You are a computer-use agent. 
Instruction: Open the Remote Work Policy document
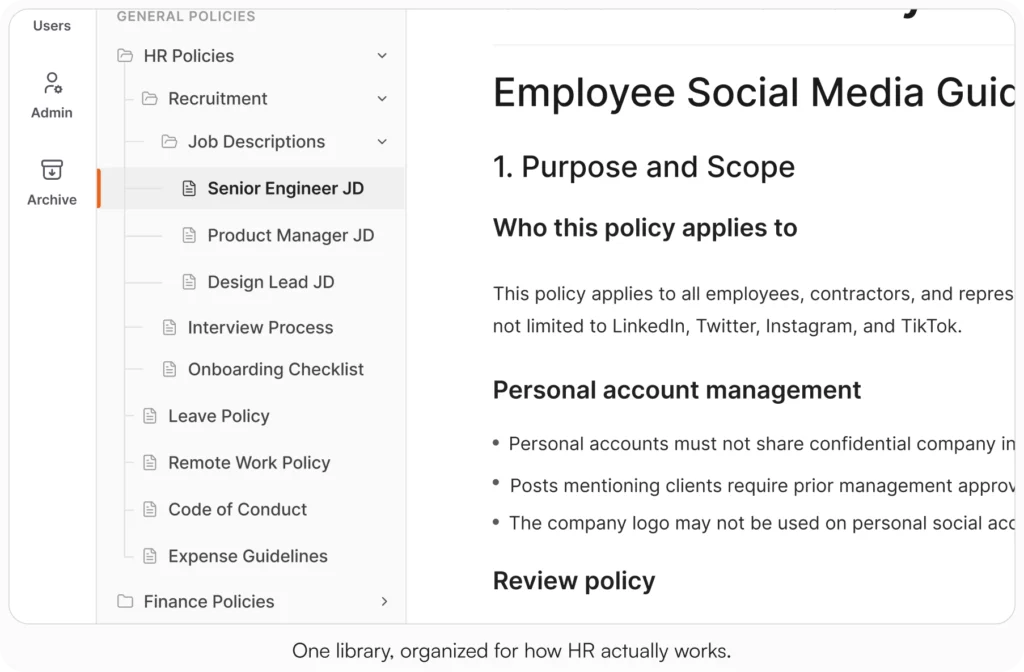tap(249, 463)
